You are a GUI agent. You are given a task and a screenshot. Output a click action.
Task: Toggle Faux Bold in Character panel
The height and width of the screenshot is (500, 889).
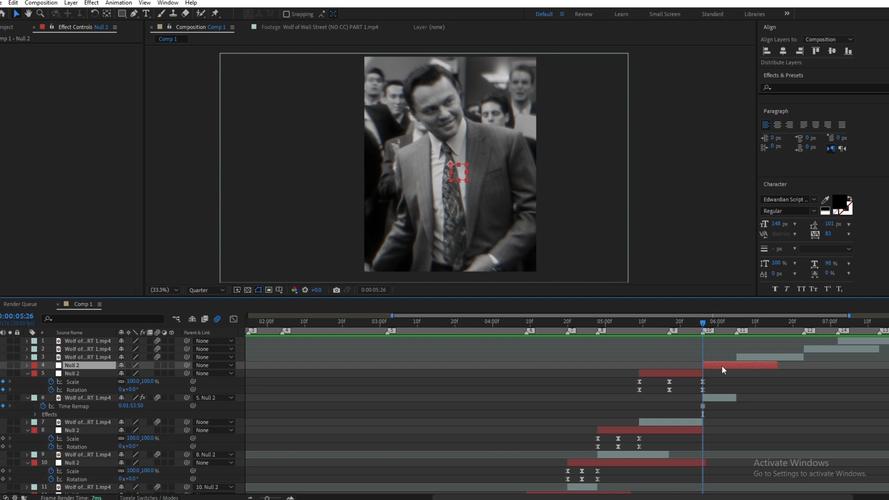pyautogui.click(x=774, y=289)
